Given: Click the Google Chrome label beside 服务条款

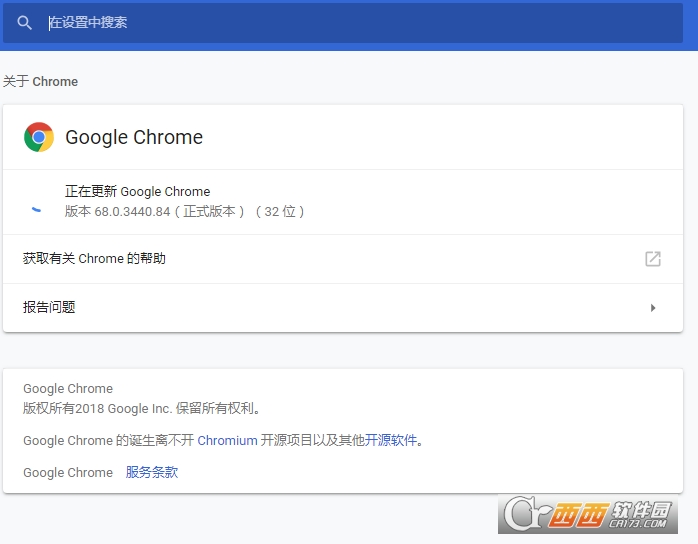Looking at the screenshot, I should pyautogui.click(x=68, y=472).
